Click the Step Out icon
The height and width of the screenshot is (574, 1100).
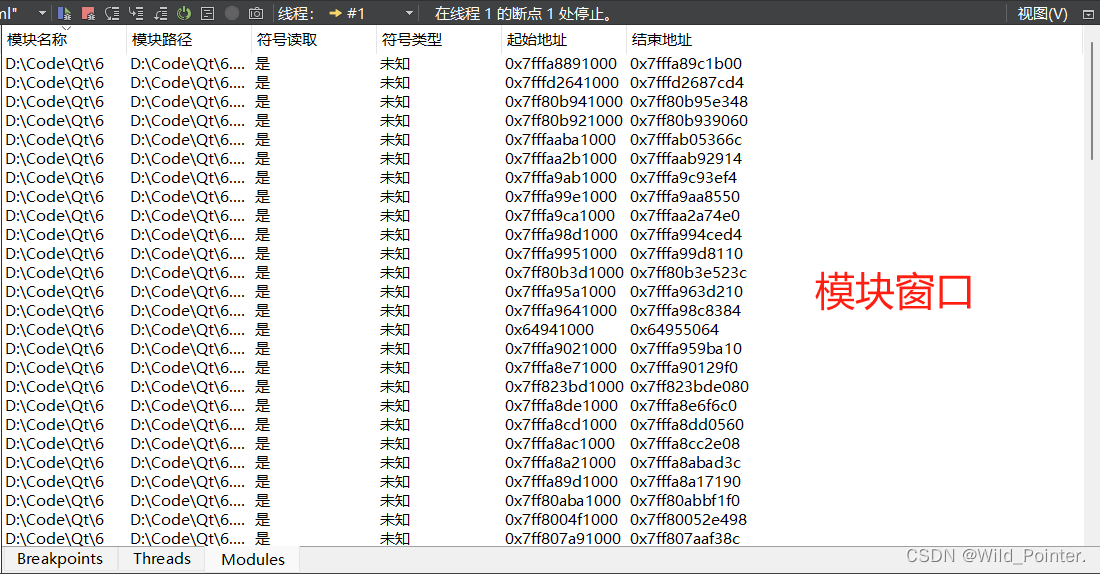(160, 13)
